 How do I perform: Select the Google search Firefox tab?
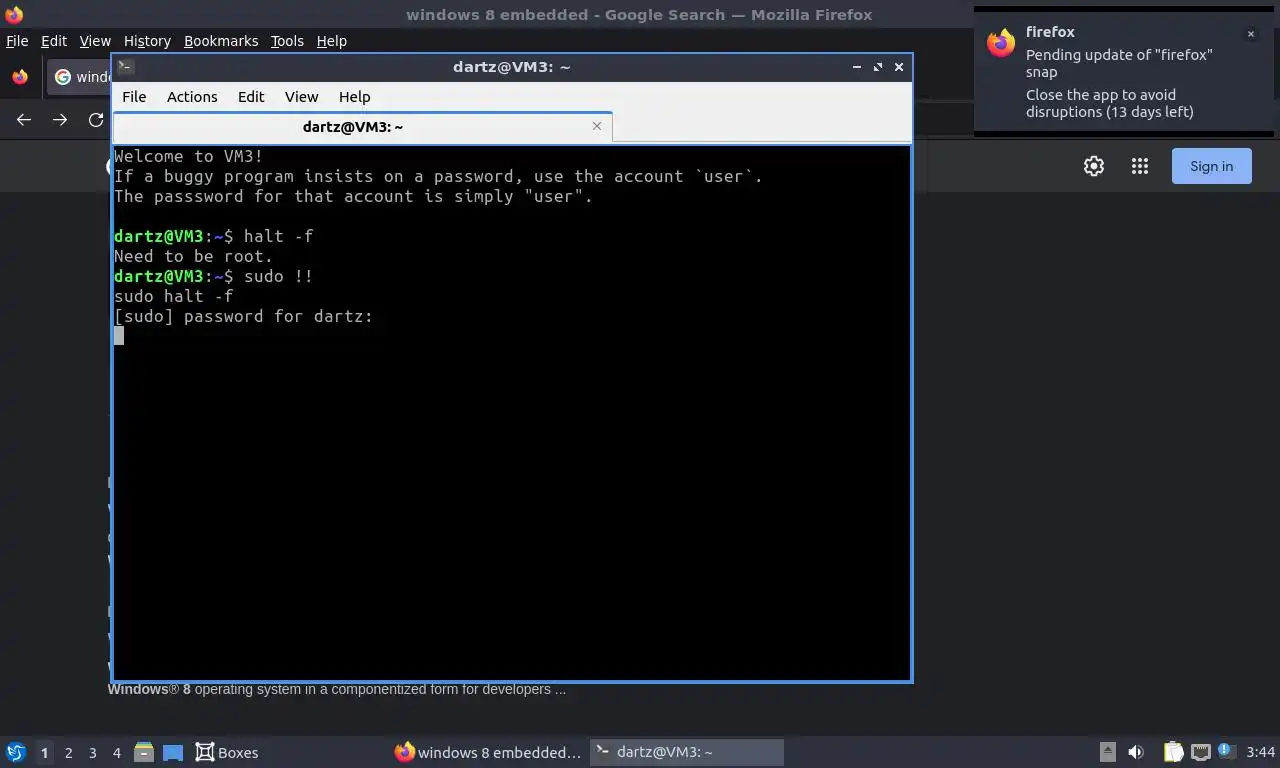(80, 77)
